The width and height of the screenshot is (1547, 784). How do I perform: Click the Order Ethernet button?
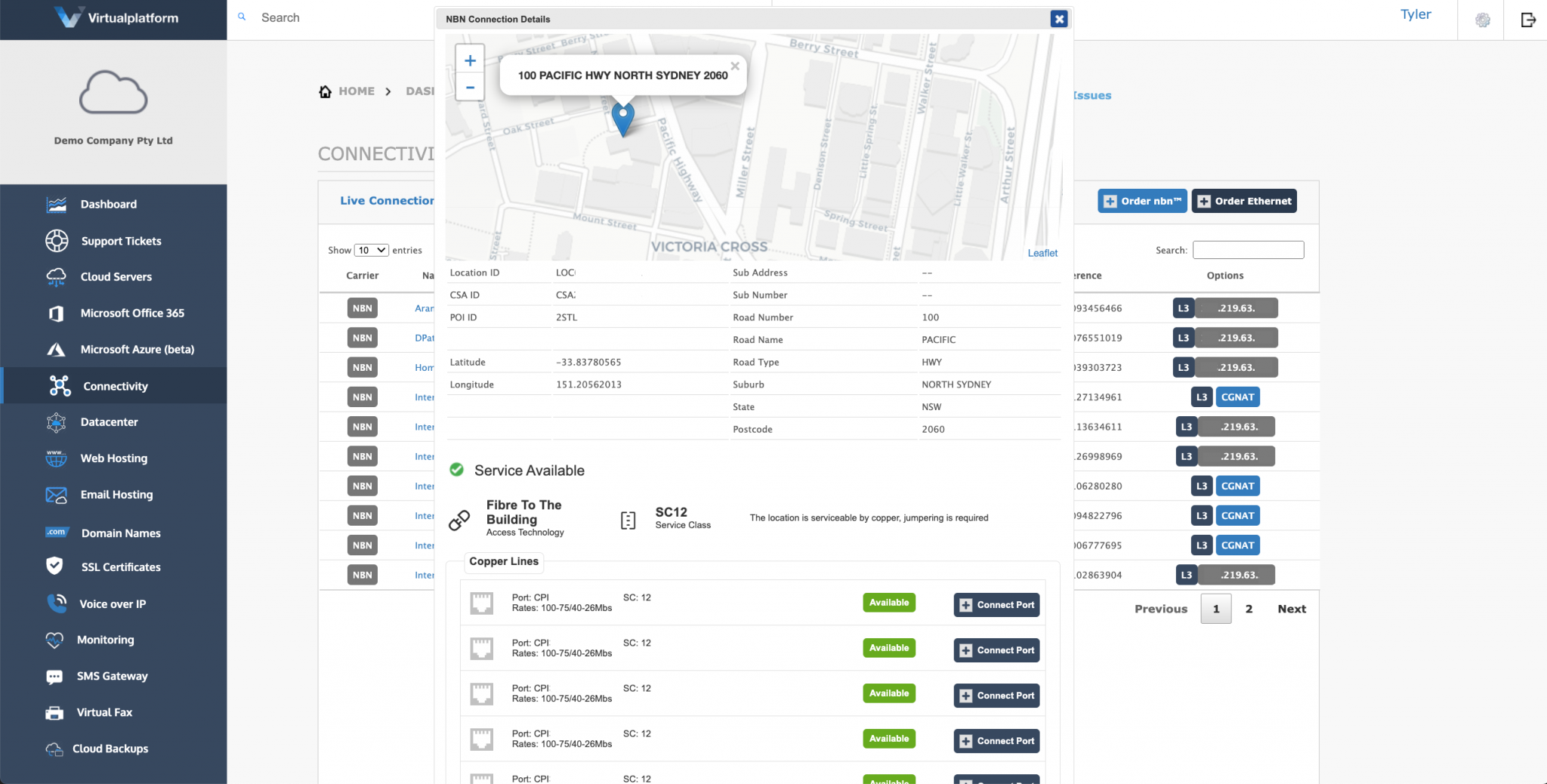click(1244, 201)
